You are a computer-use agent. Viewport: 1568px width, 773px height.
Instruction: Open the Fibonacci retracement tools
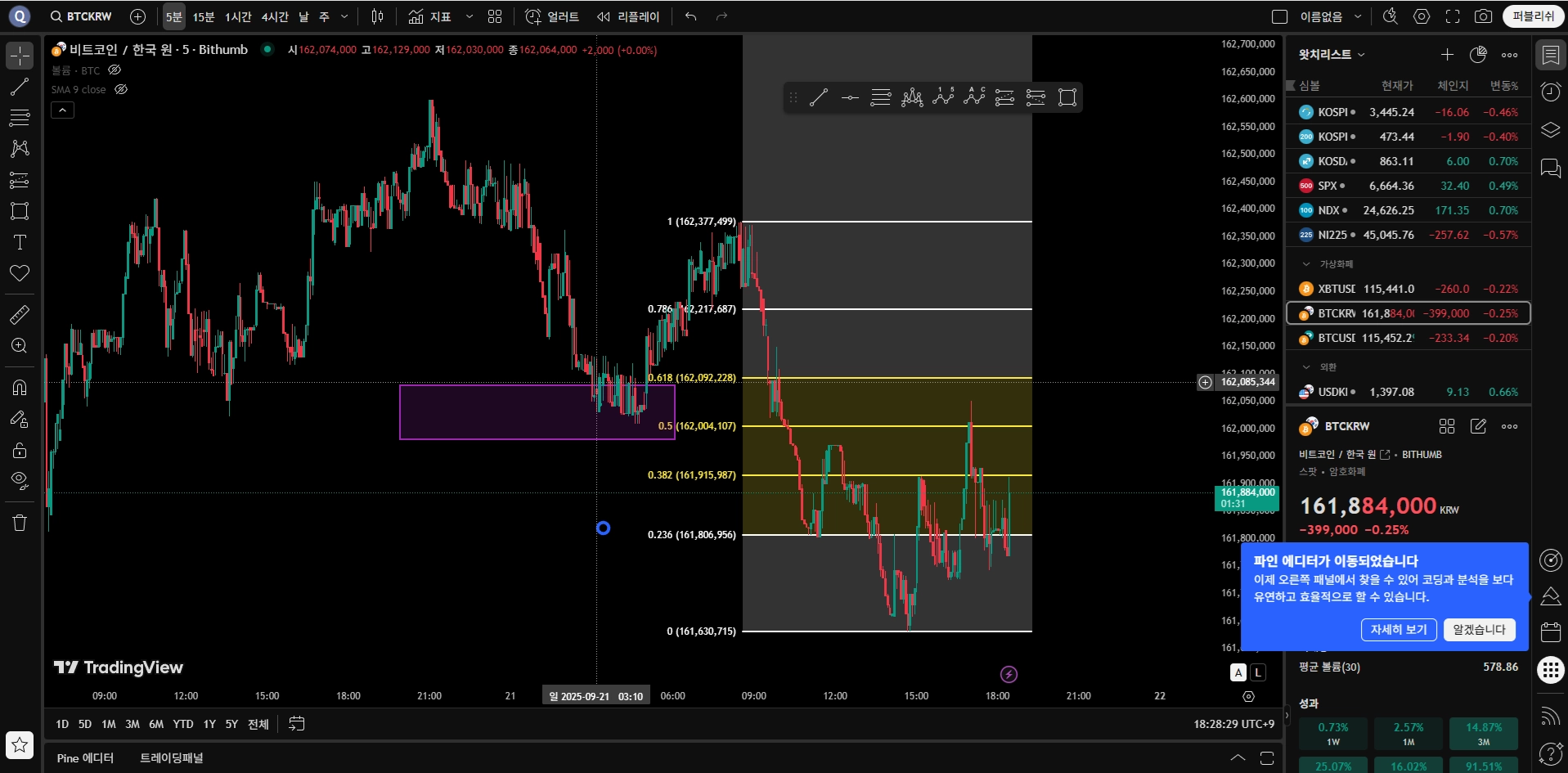[x=20, y=118]
